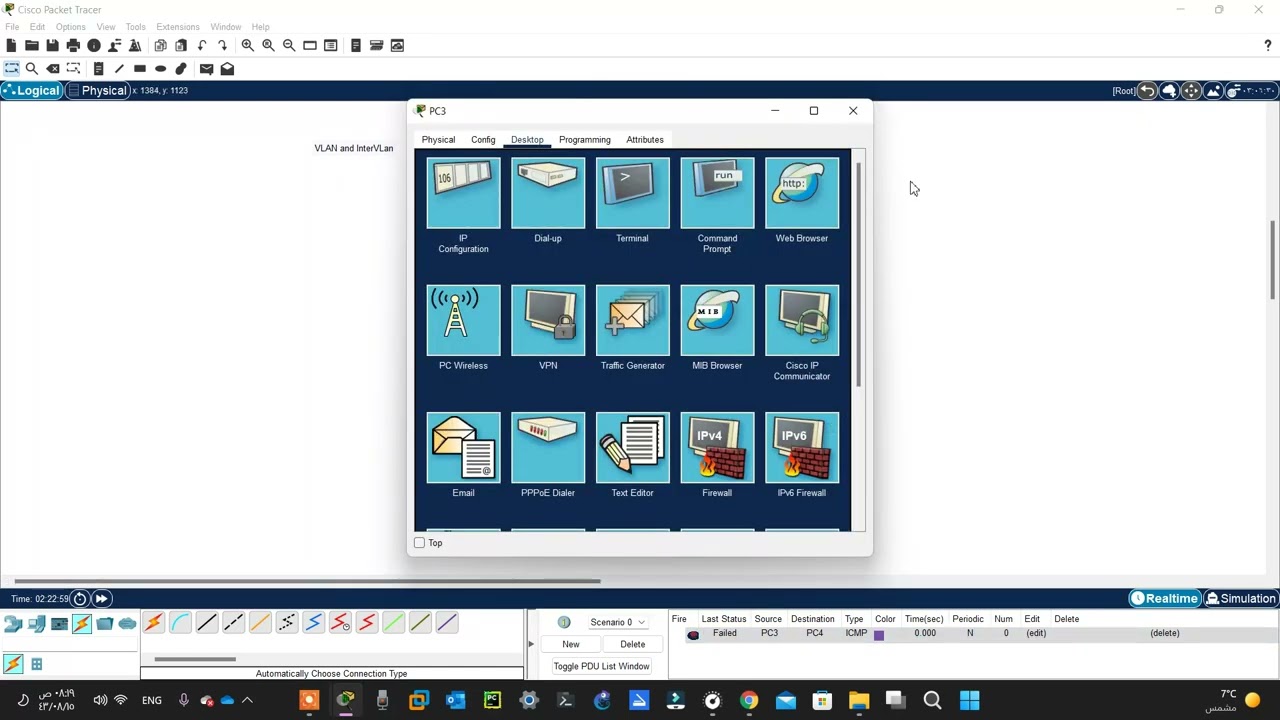Launch the PPPoE Dialer
1280x720 pixels.
click(548, 447)
